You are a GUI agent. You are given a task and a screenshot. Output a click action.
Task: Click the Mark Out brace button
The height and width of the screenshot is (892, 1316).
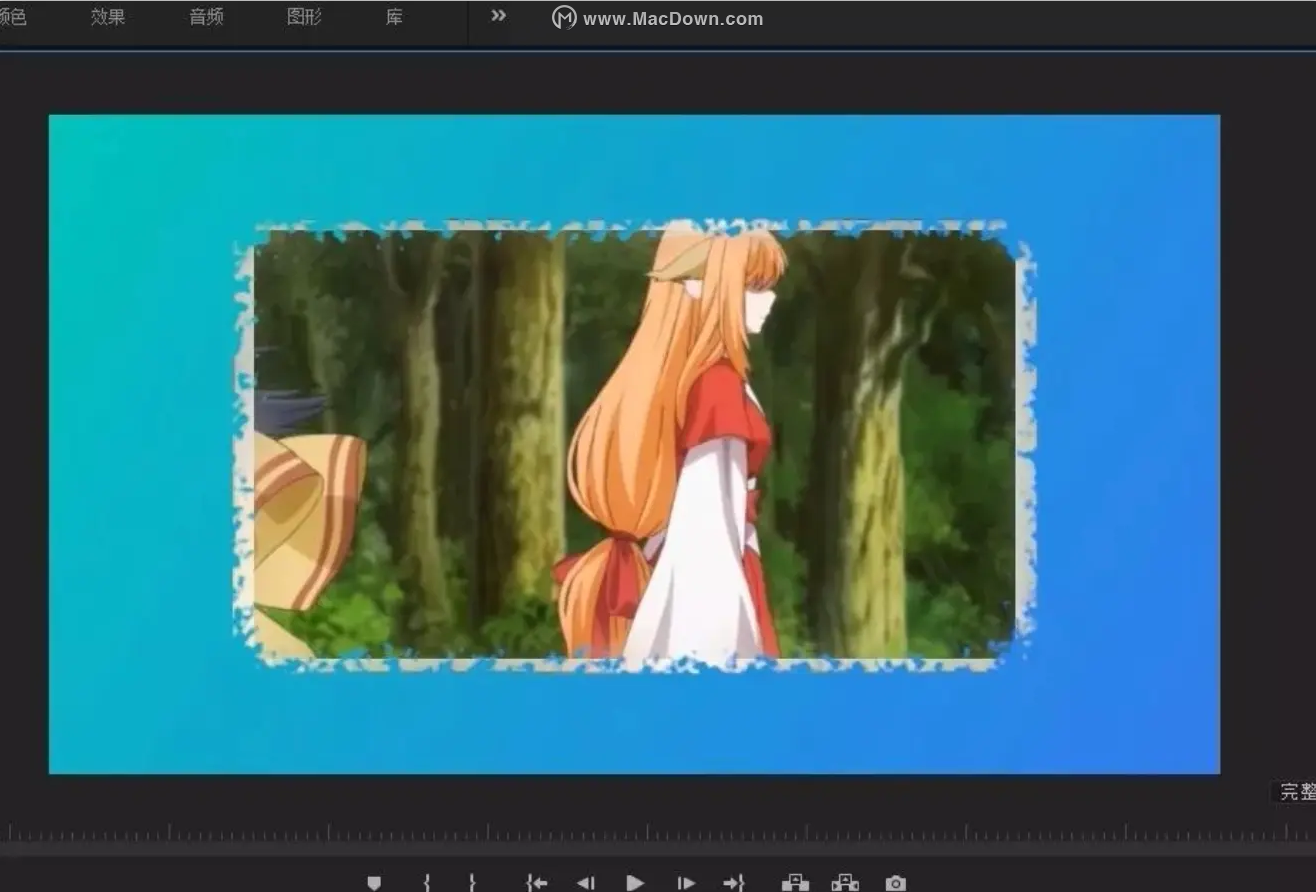[x=472, y=883]
